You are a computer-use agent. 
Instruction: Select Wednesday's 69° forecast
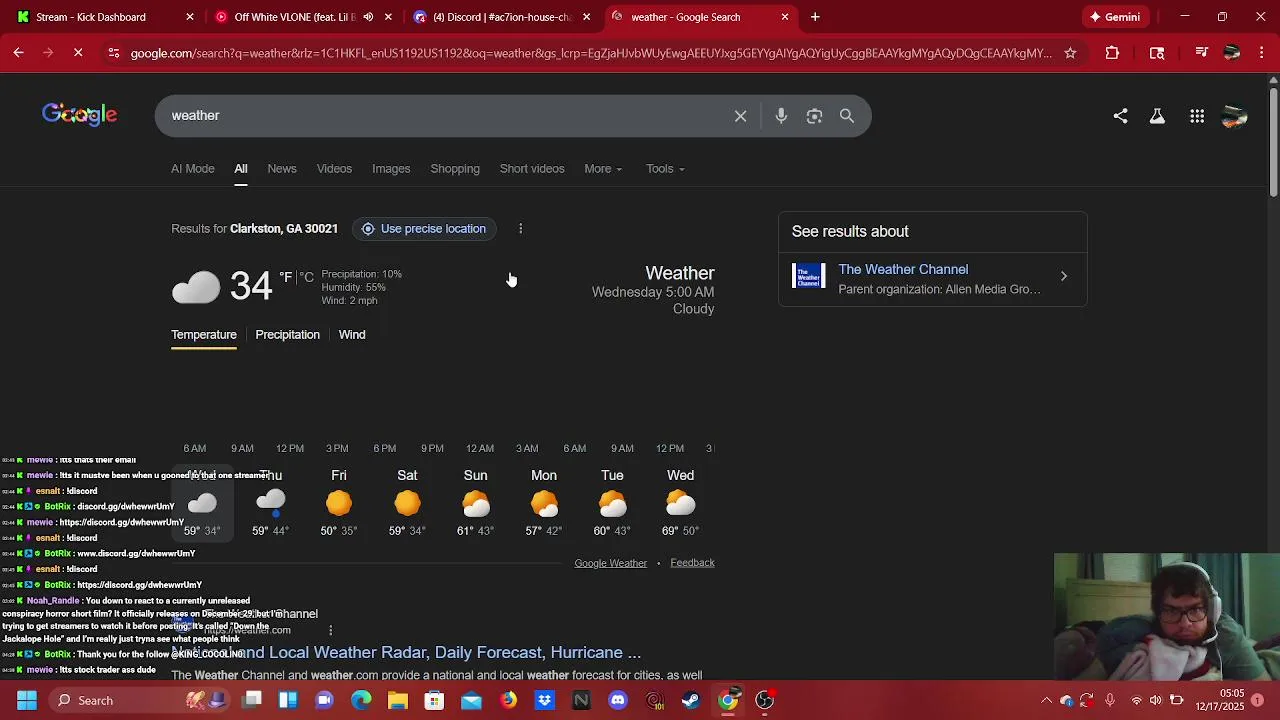680,503
